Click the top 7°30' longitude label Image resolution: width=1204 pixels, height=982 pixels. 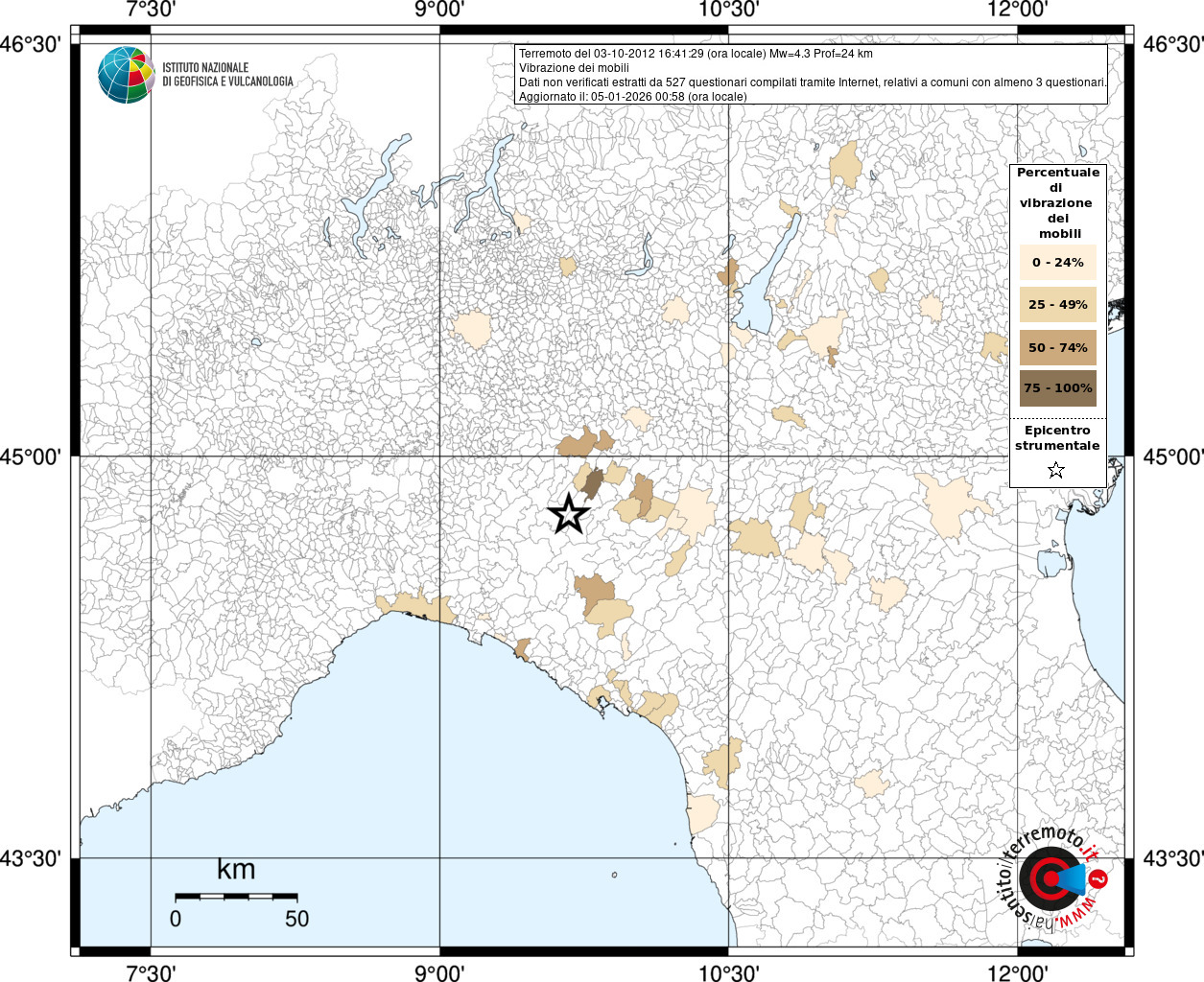pos(150,10)
